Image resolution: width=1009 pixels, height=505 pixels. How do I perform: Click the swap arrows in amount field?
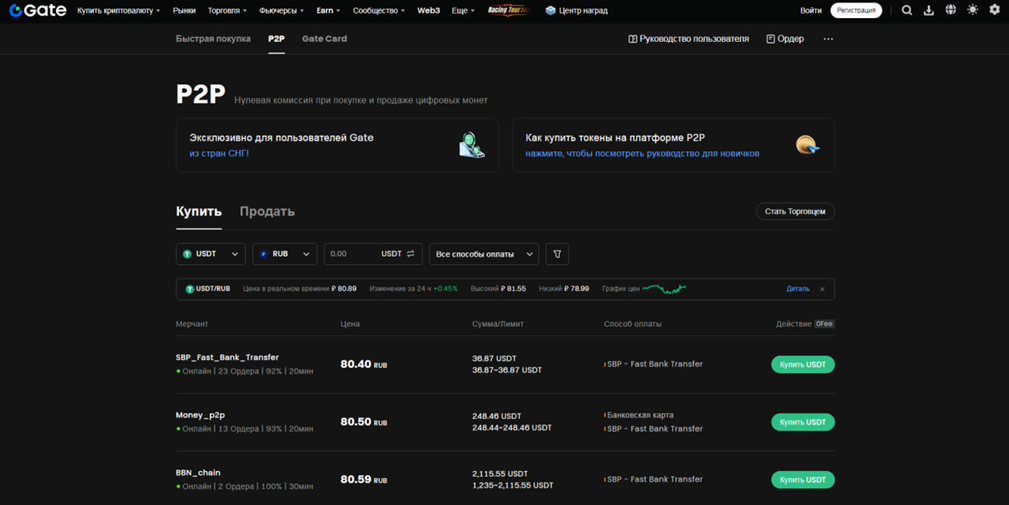click(x=411, y=254)
